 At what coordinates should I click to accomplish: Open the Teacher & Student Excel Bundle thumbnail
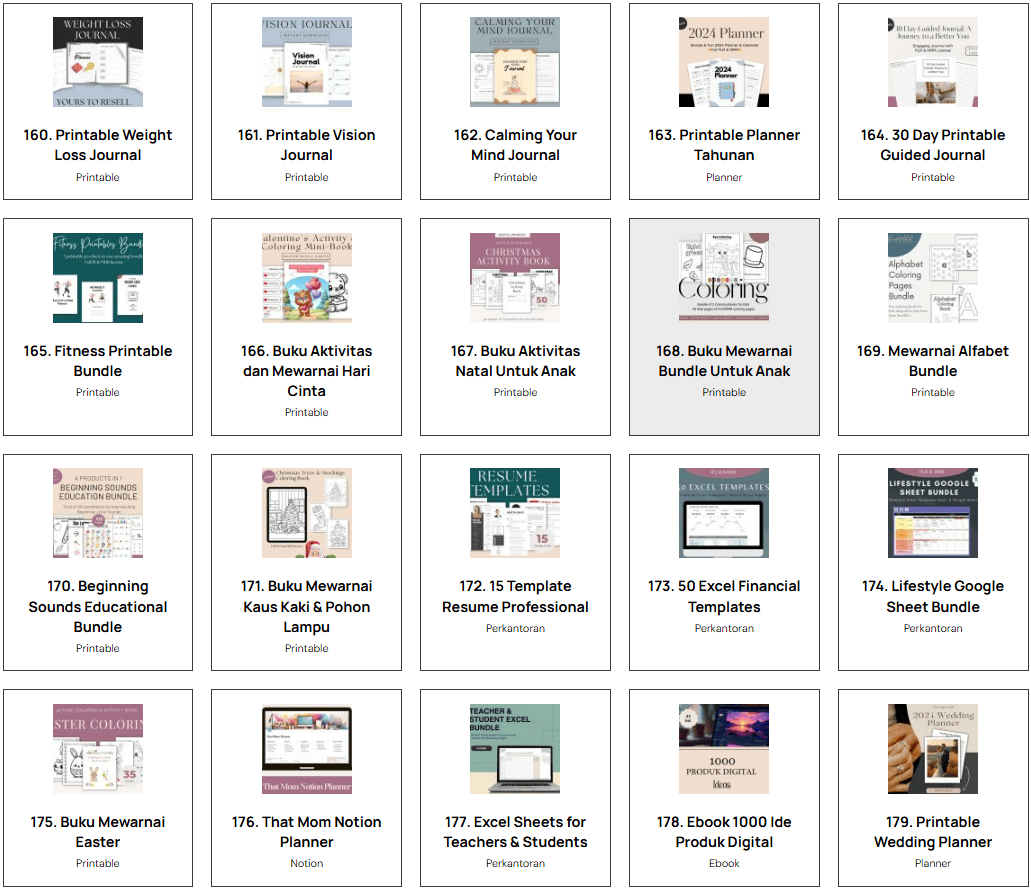point(515,749)
